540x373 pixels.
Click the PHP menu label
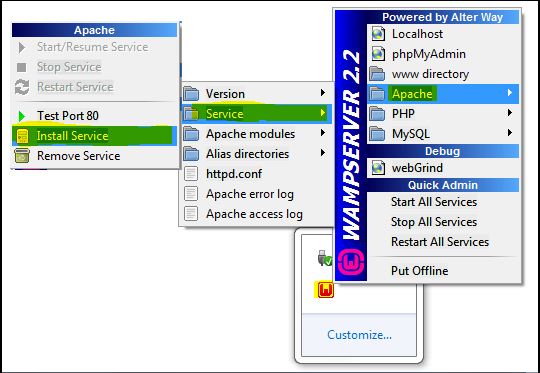pos(403,114)
